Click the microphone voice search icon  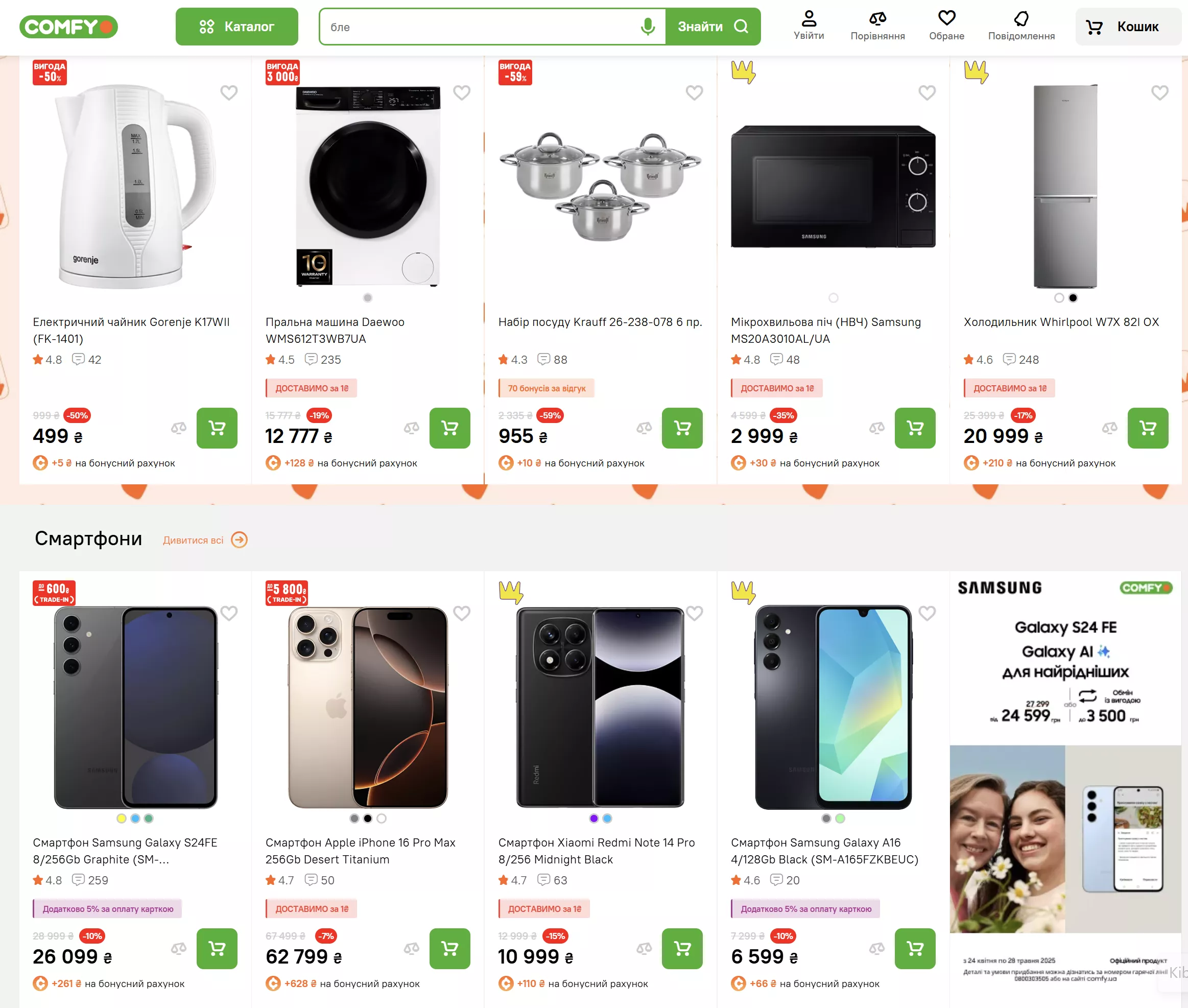coord(648,26)
